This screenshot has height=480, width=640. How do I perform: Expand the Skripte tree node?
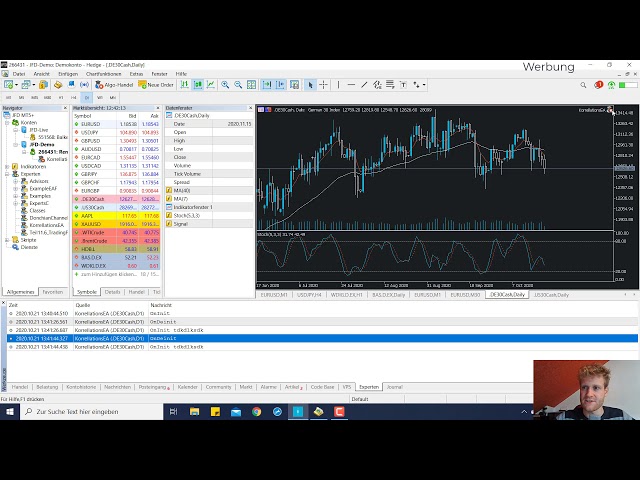pyautogui.click(x=7, y=240)
